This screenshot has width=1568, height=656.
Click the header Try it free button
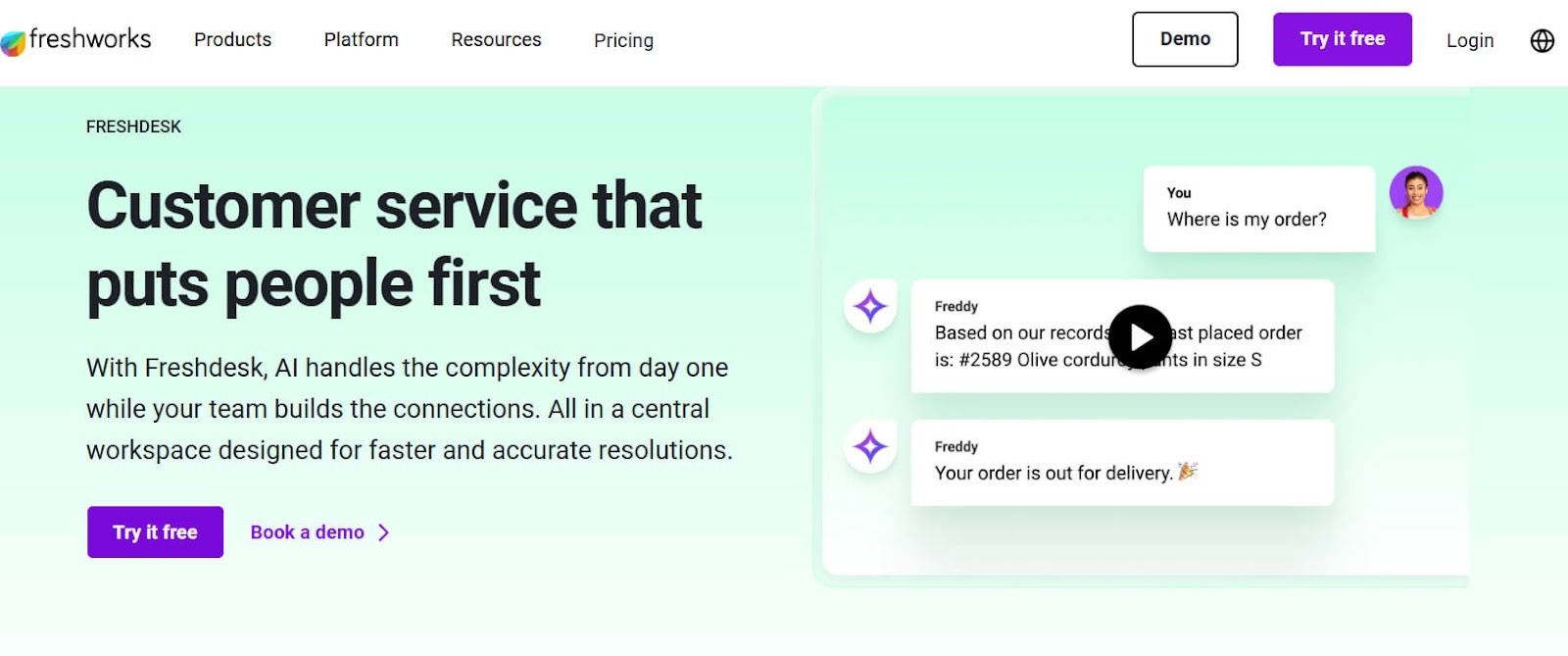pyautogui.click(x=1343, y=39)
